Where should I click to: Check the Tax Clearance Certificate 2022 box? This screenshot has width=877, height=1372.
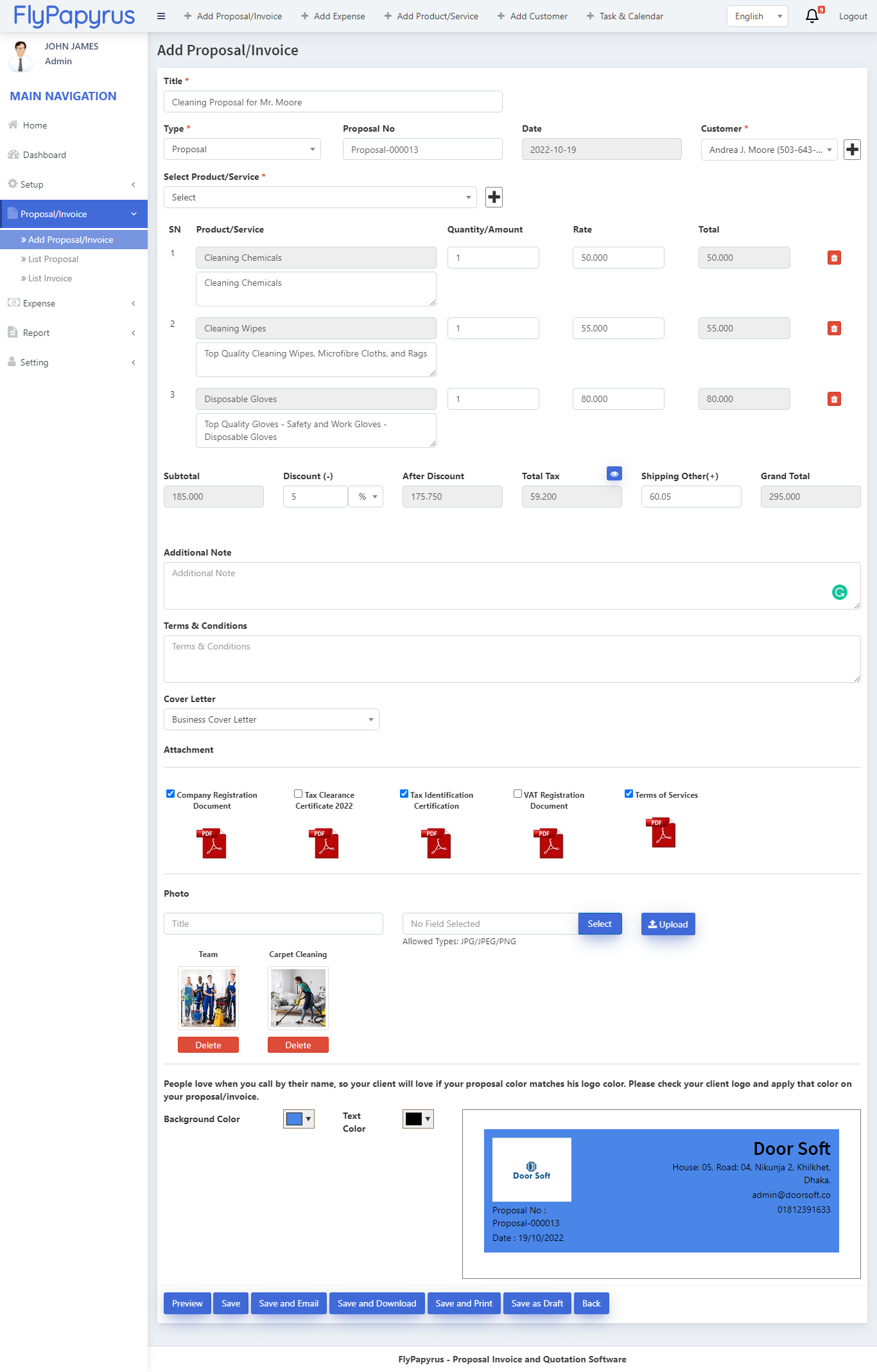tap(299, 794)
